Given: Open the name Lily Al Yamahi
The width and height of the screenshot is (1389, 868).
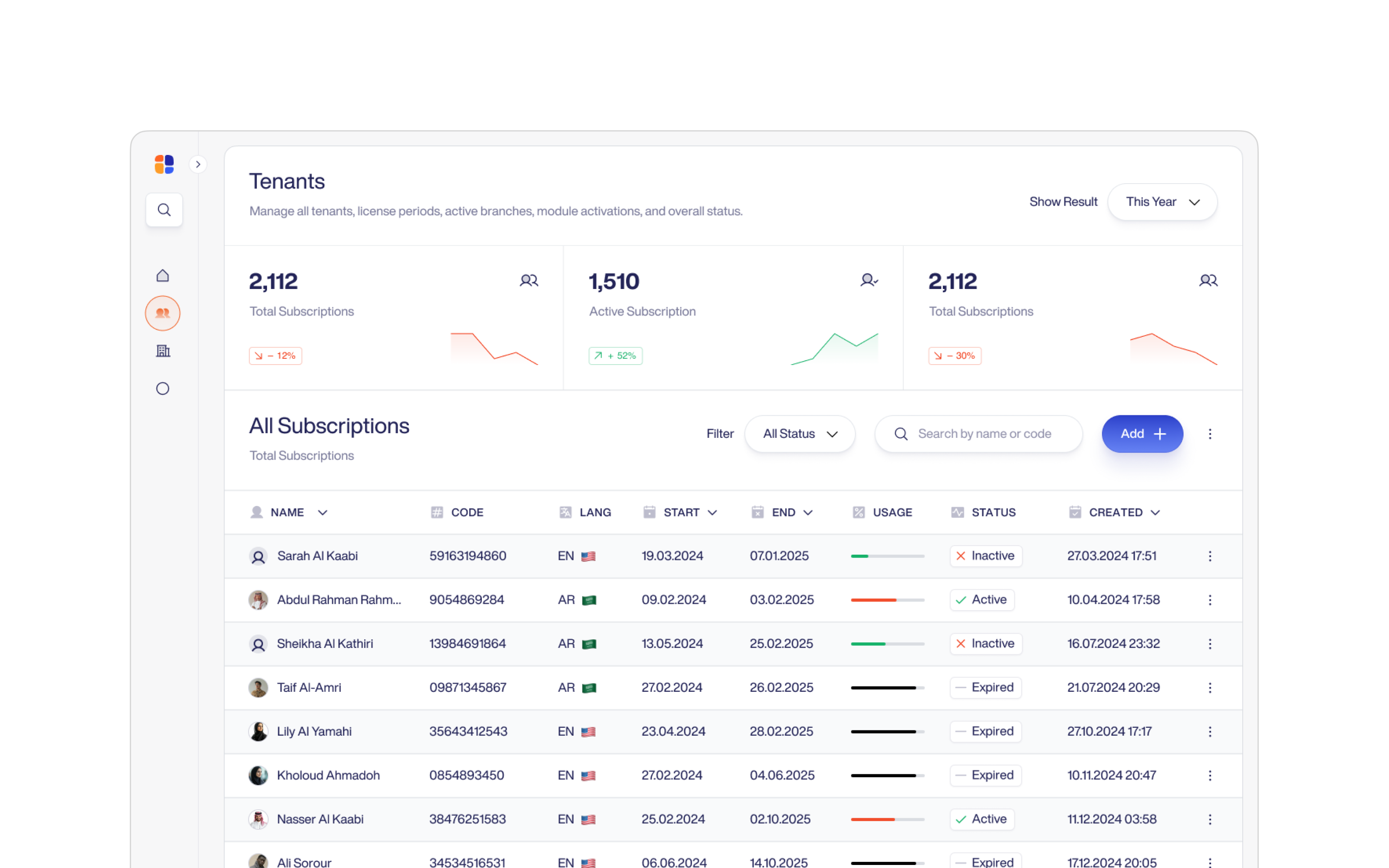Looking at the screenshot, I should coord(315,732).
